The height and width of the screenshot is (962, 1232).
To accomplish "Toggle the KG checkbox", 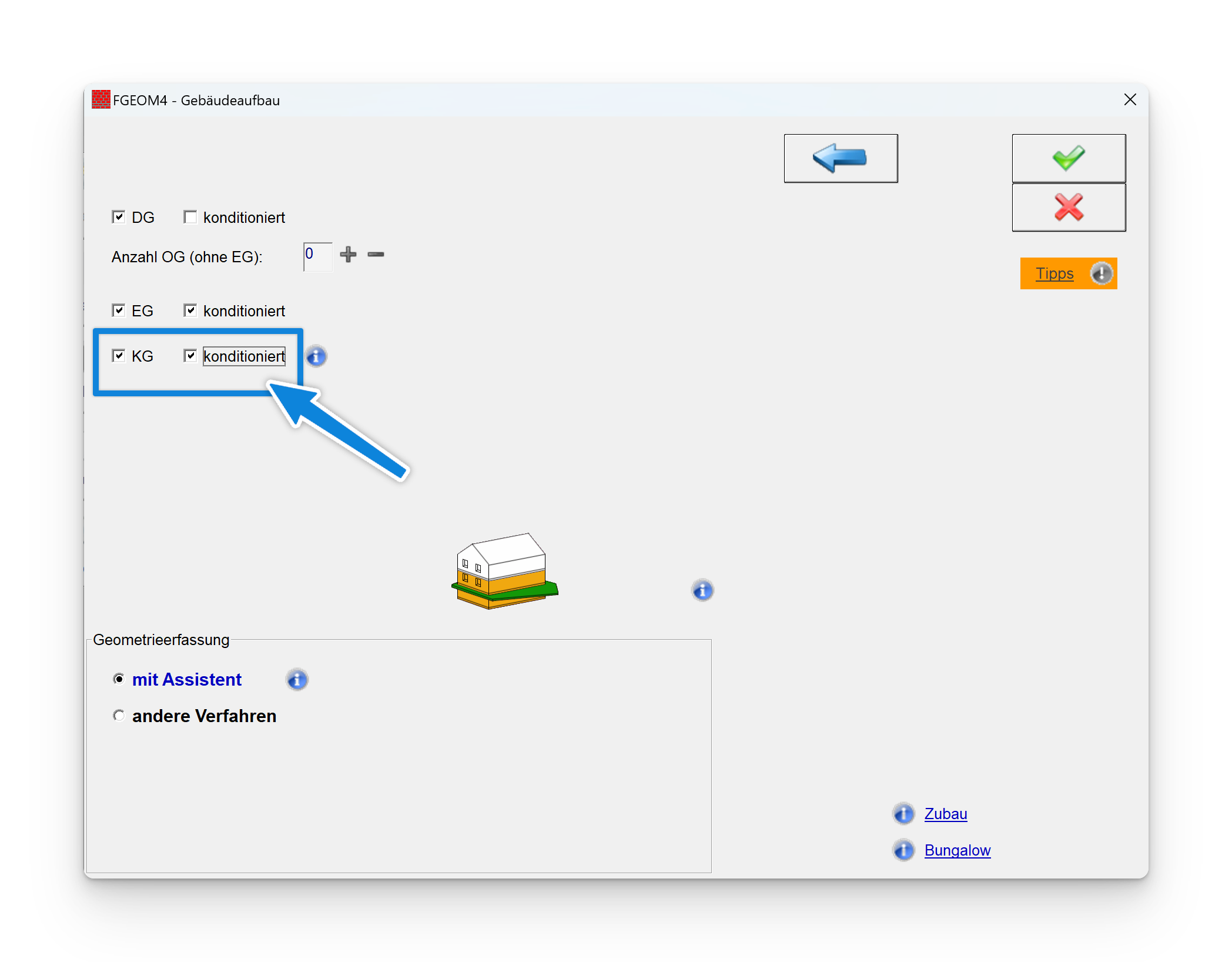I will [119, 356].
